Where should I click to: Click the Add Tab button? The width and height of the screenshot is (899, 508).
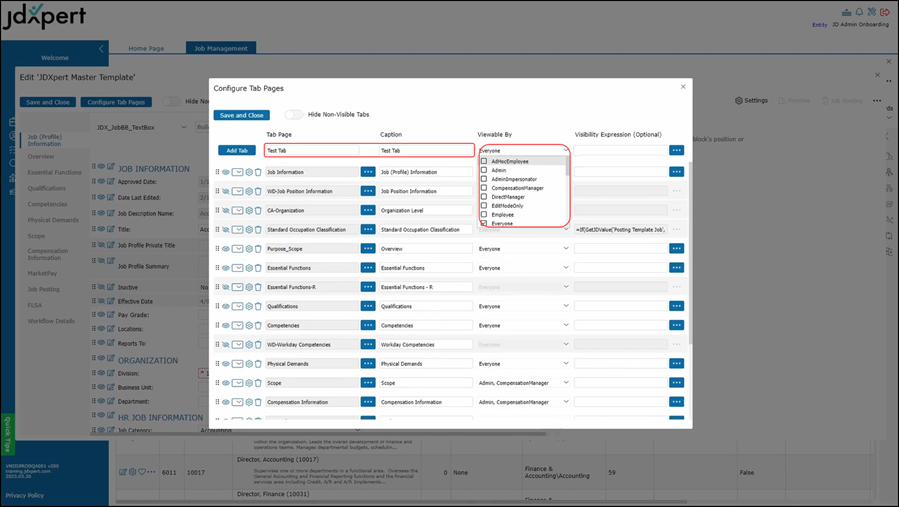(237, 150)
